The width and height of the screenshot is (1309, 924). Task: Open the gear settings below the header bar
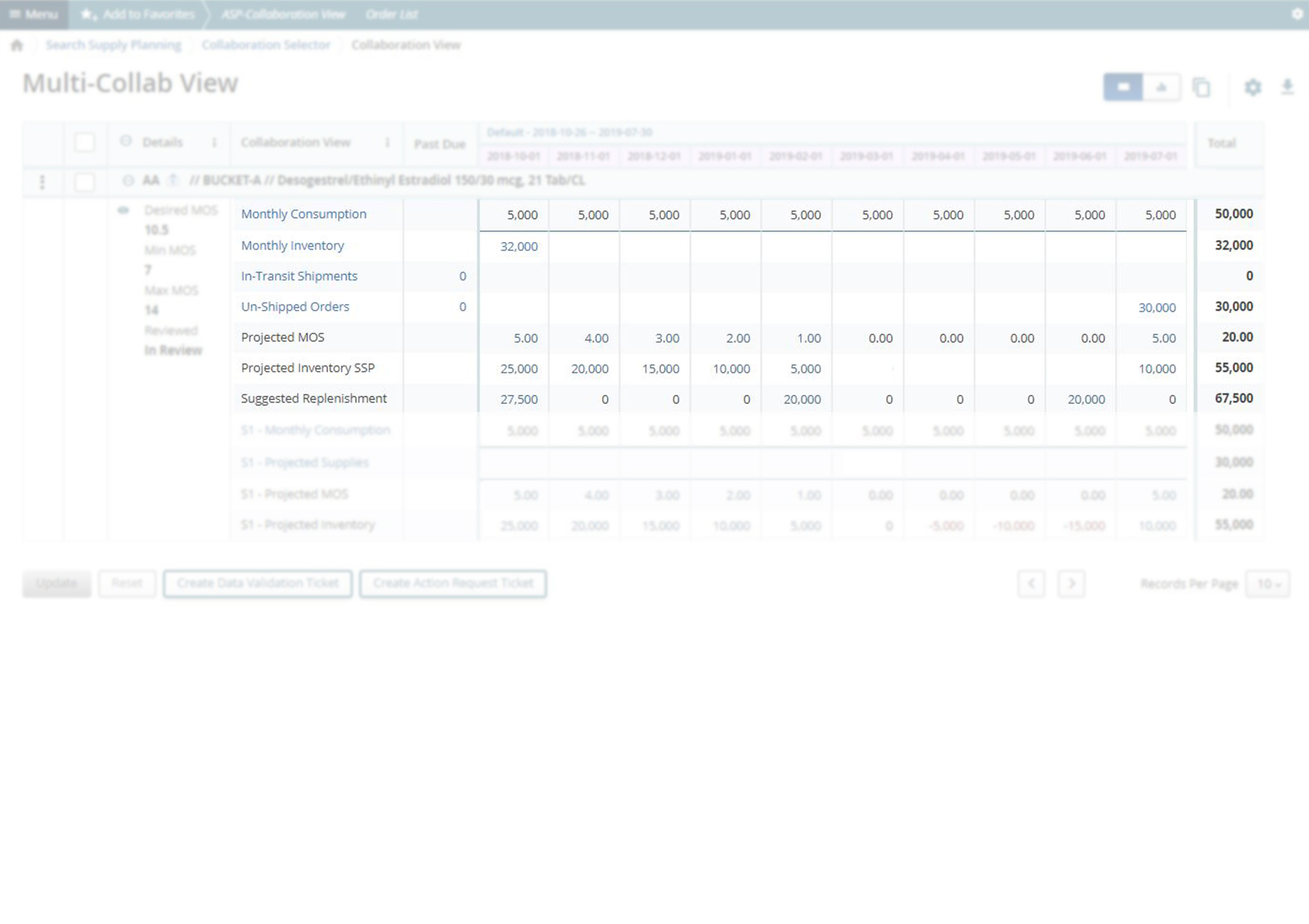pos(1253,87)
